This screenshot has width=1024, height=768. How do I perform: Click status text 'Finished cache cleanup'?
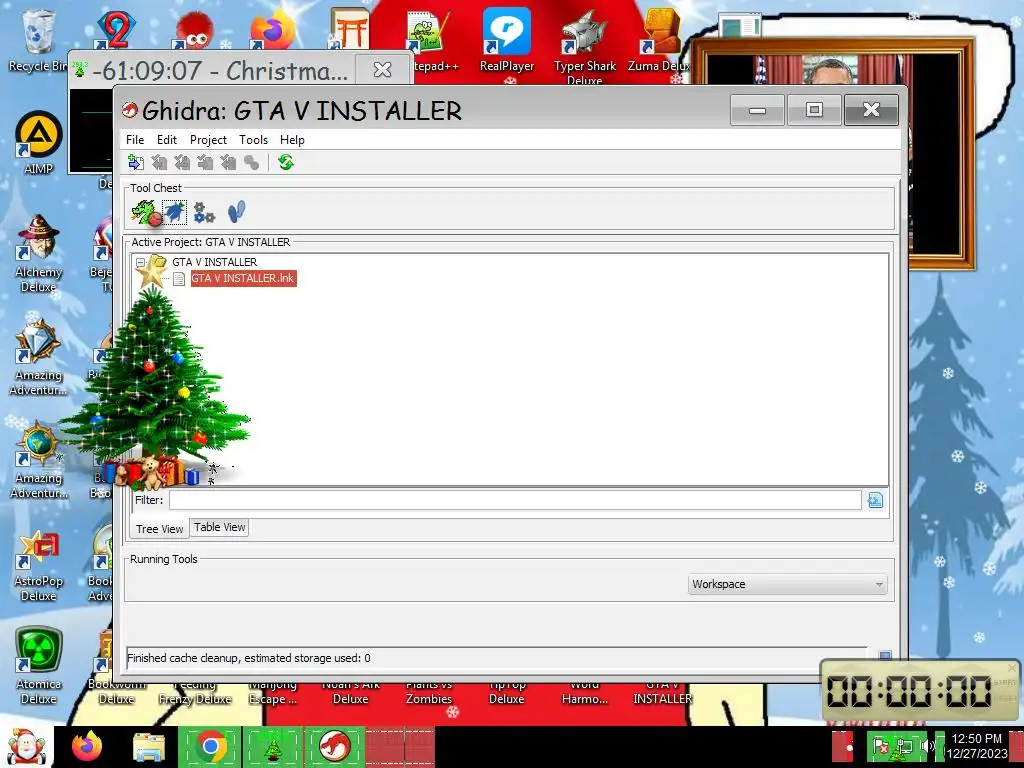(248, 658)
